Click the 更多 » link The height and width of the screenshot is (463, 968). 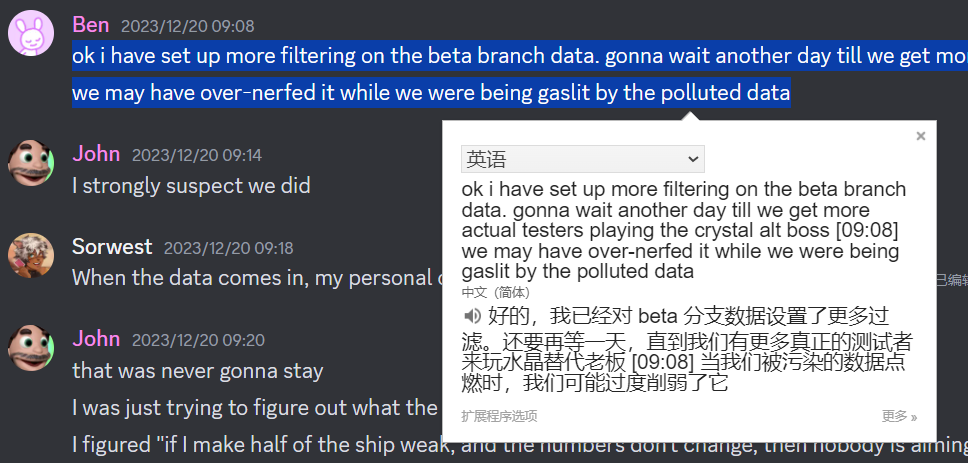[x=899, y=416]
